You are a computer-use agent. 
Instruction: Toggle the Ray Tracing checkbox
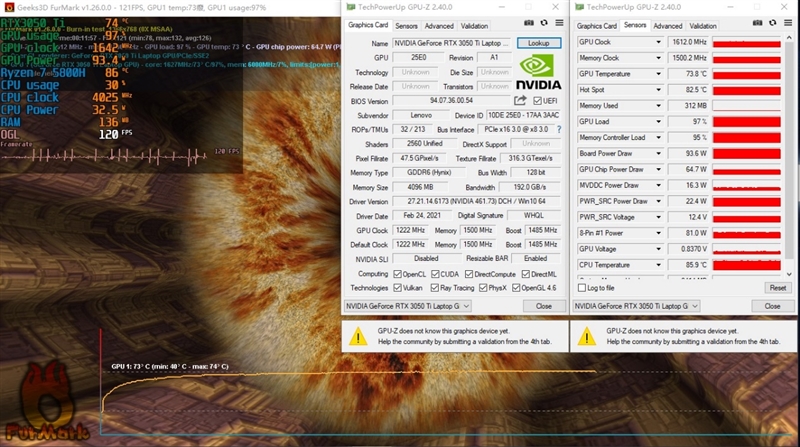coord(434,288)
